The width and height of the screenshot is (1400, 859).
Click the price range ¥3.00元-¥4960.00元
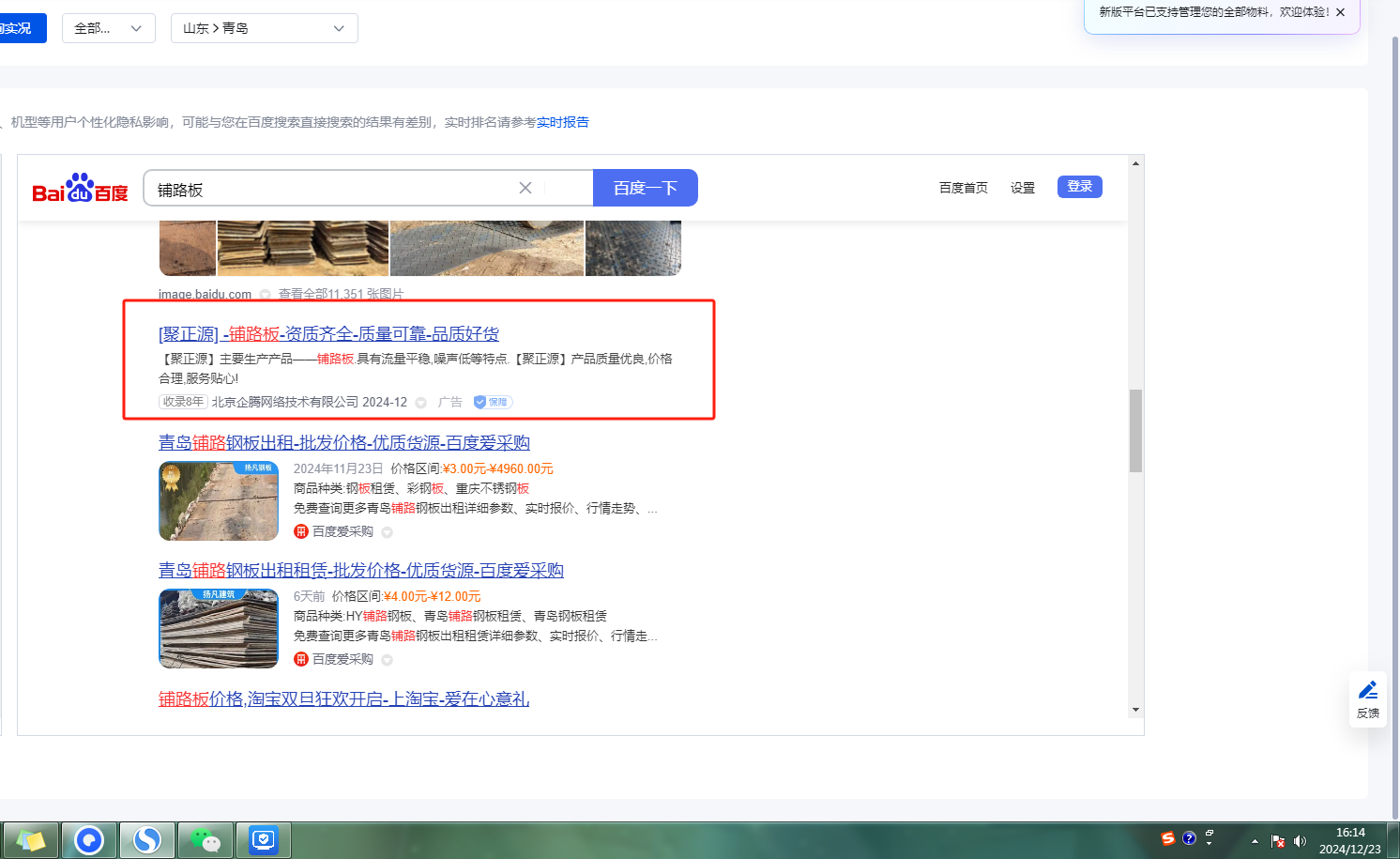click(498, 468)
